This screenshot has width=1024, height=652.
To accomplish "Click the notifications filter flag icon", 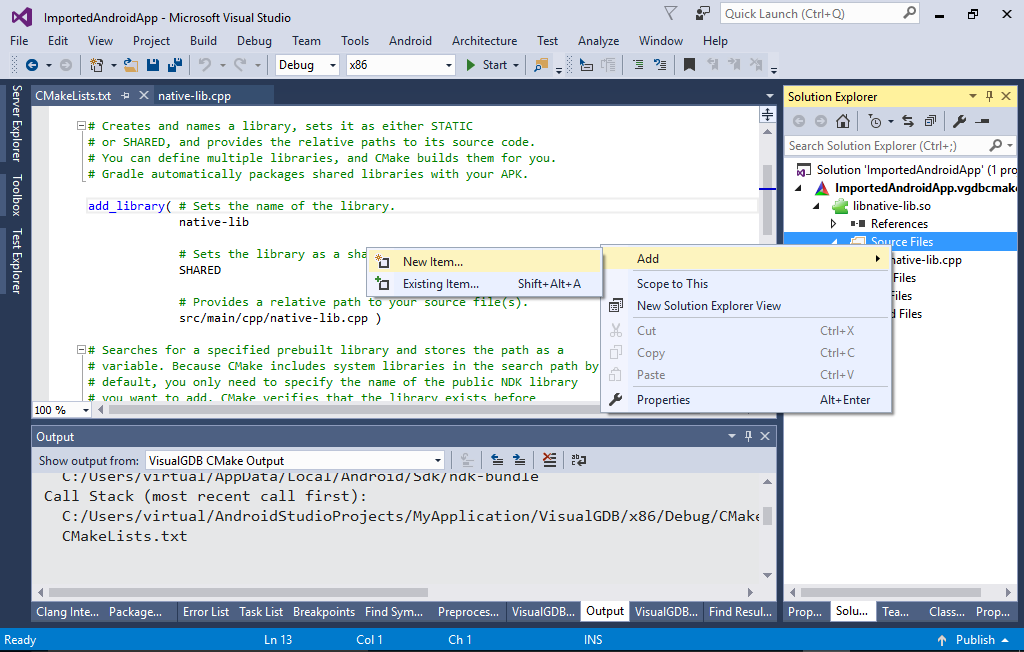I will pyautogui.click(x=671, y=14).
